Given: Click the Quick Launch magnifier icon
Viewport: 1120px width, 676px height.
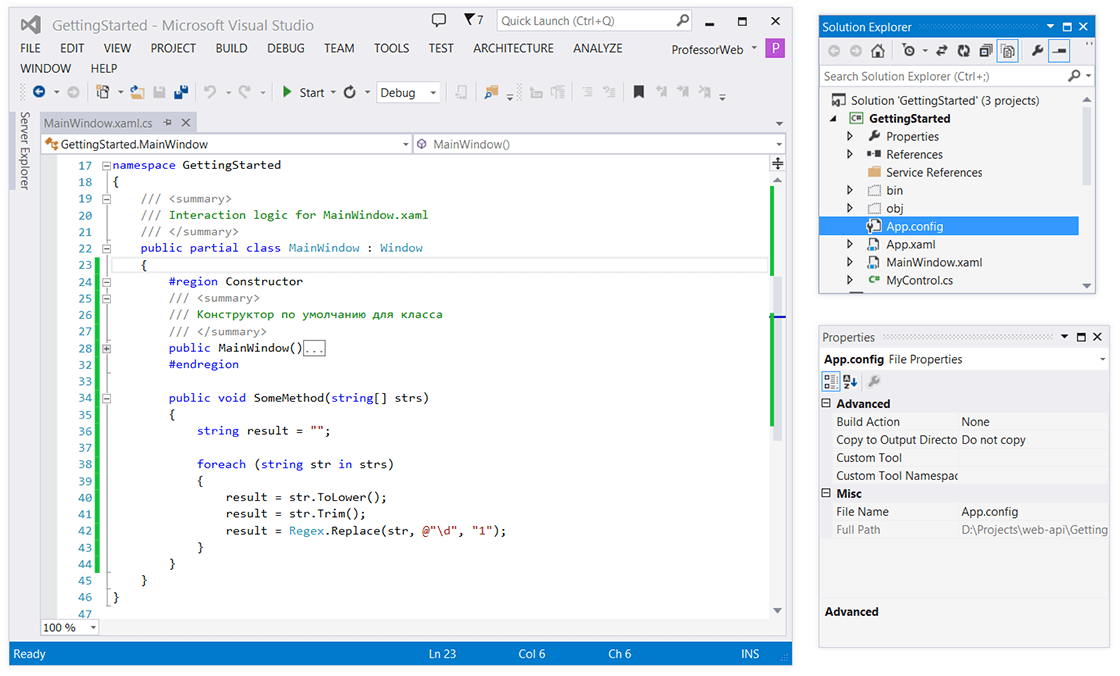Looking at the screenshot, I should pyautogui.click(x=683, y=21).
